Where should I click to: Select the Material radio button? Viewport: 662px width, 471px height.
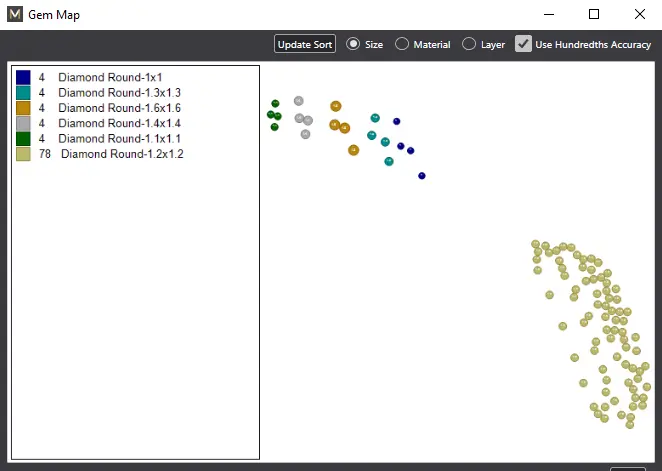[x=402, y=44]
